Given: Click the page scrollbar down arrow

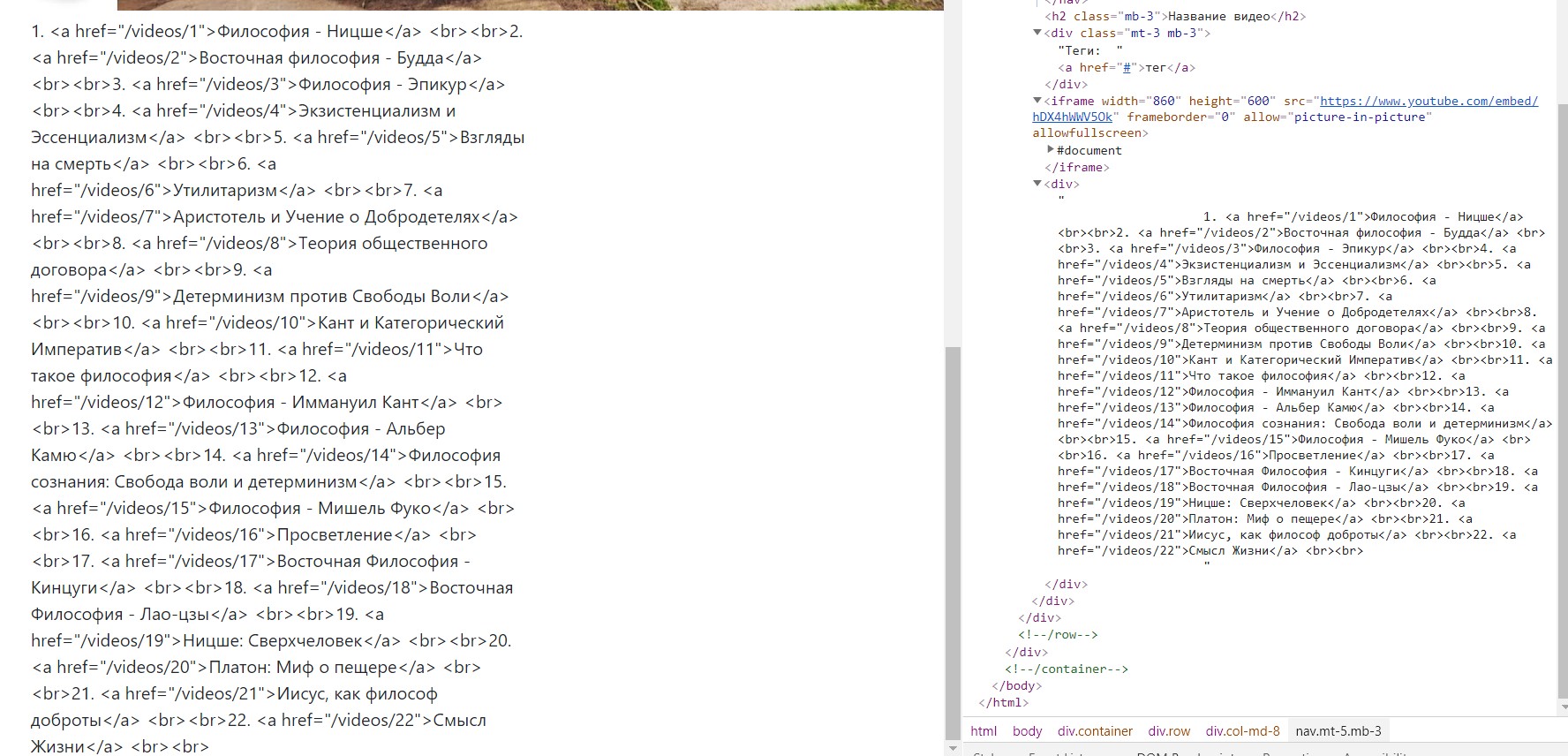Looking at the screenshot, I should click(952, 748).
